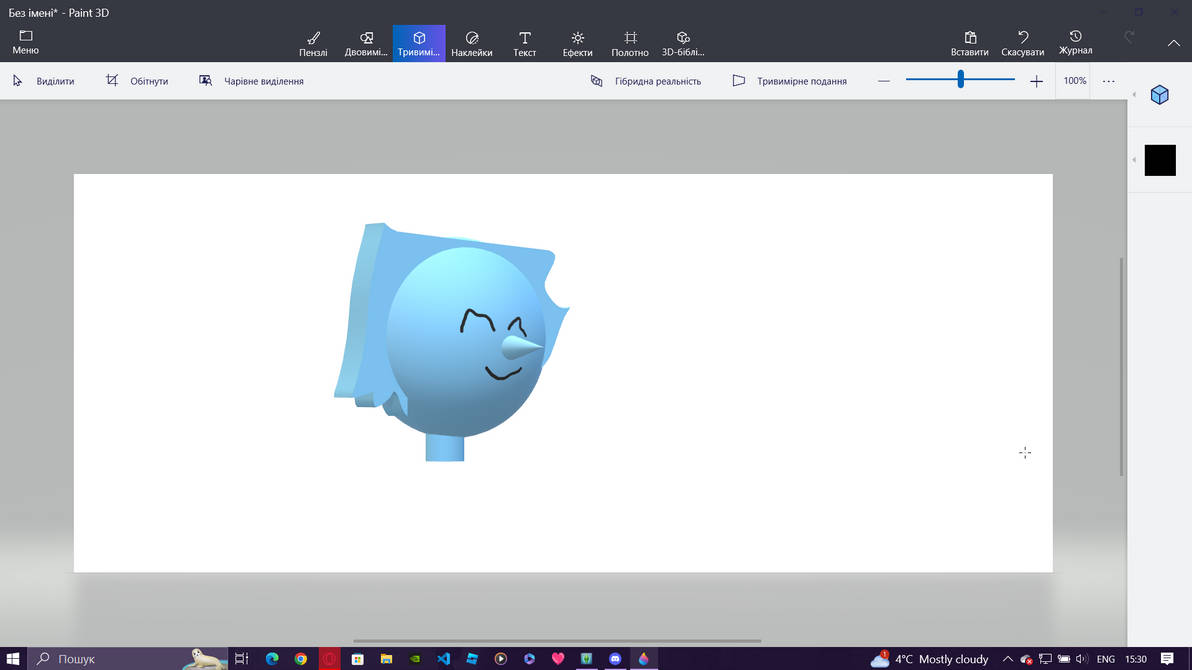Open Visual Studio Code from the taskbar

coord(444,659)
